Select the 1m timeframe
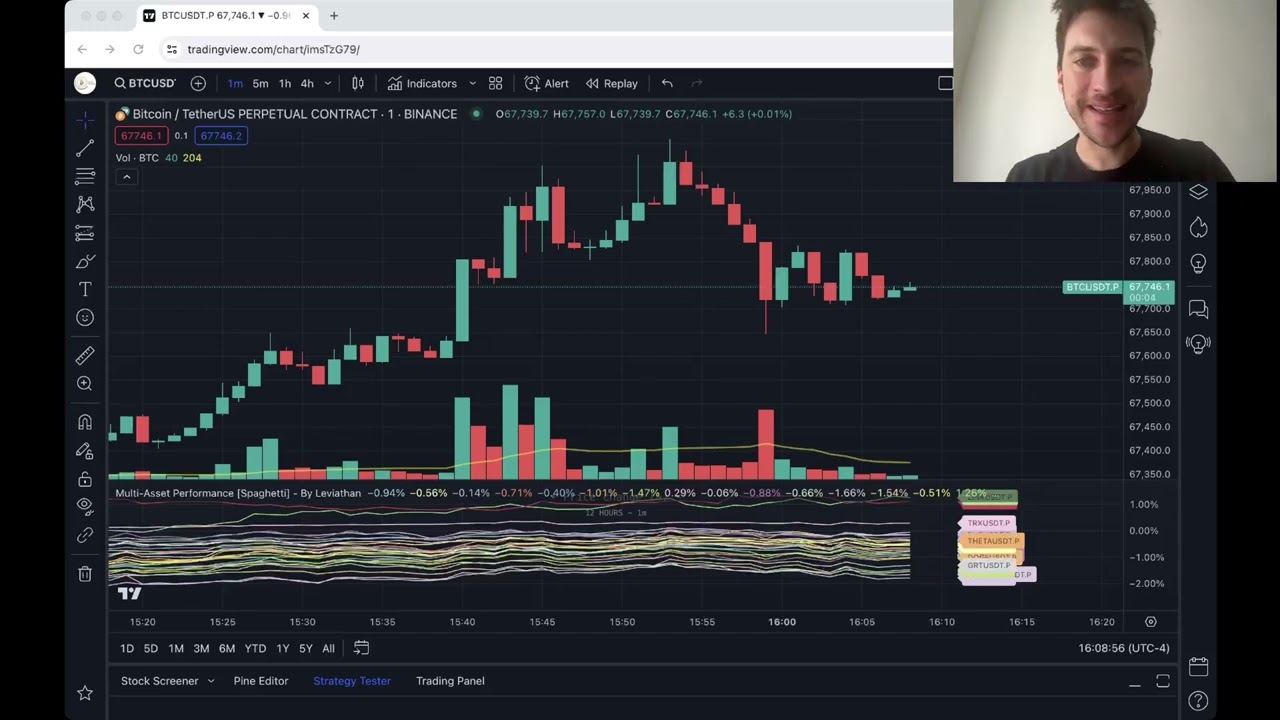This screenshot has width=1280, height=720. point(235,83)
